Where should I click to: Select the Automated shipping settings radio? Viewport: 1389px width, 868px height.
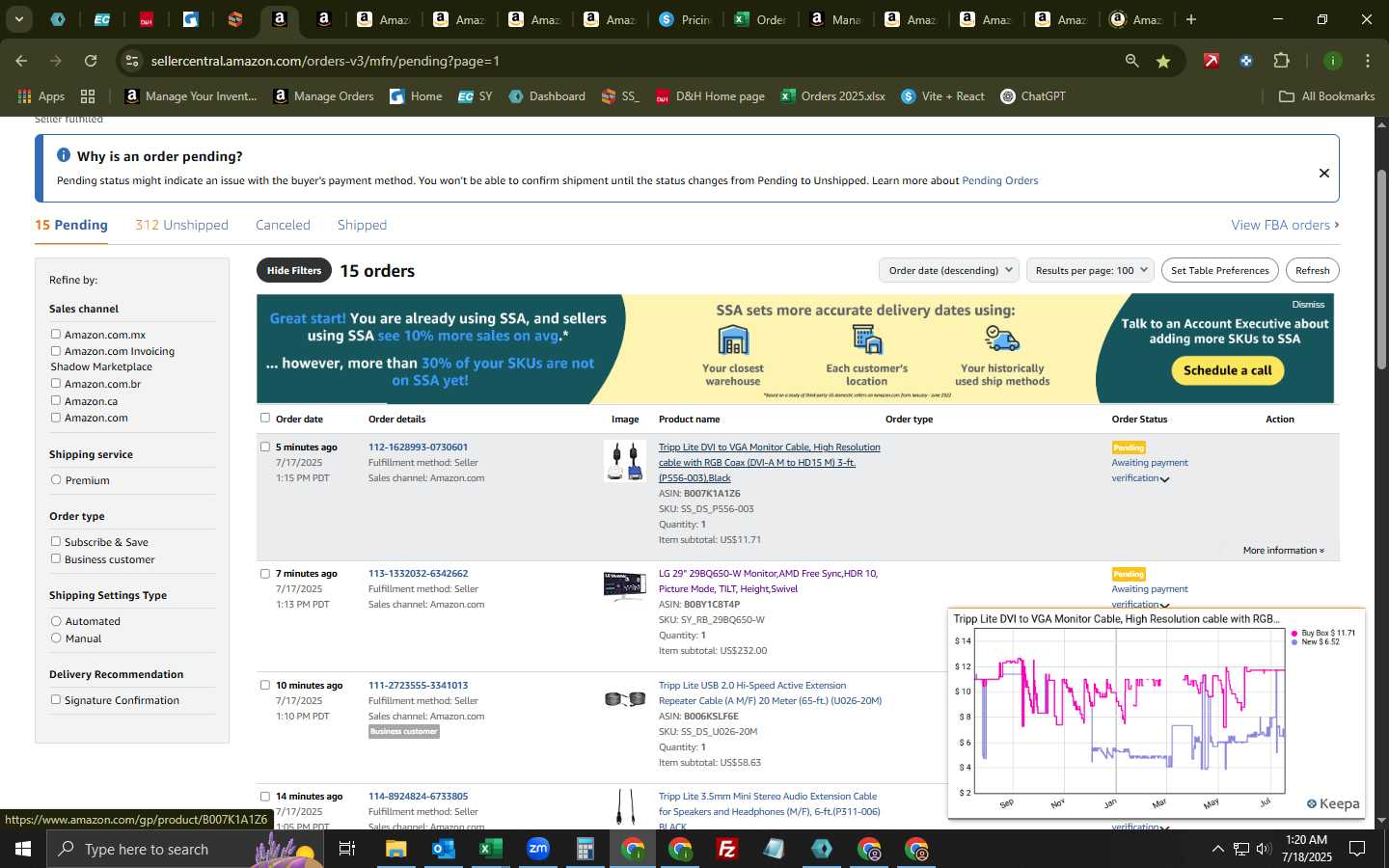(x=56, y=620)
